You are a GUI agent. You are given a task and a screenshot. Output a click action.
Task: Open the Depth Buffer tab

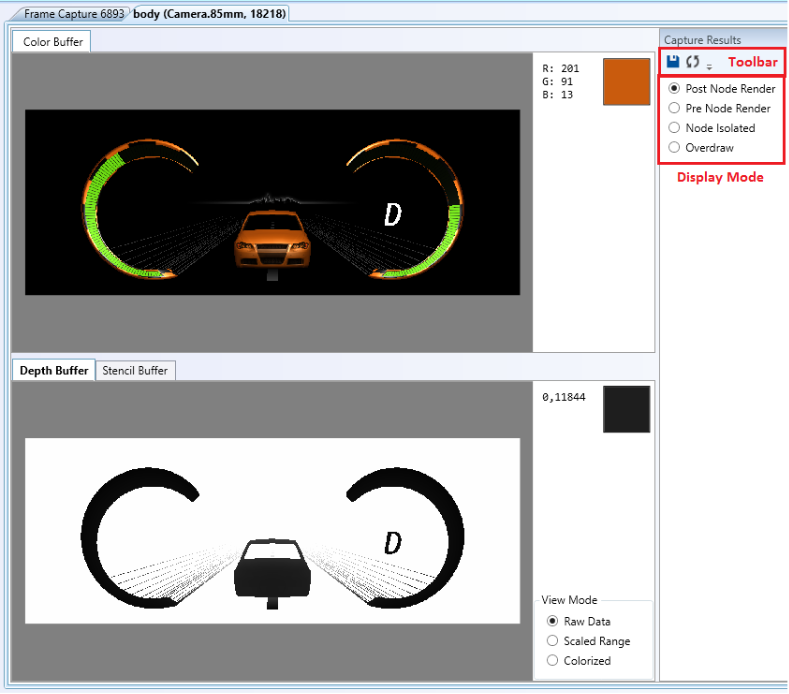click(54, 370)
